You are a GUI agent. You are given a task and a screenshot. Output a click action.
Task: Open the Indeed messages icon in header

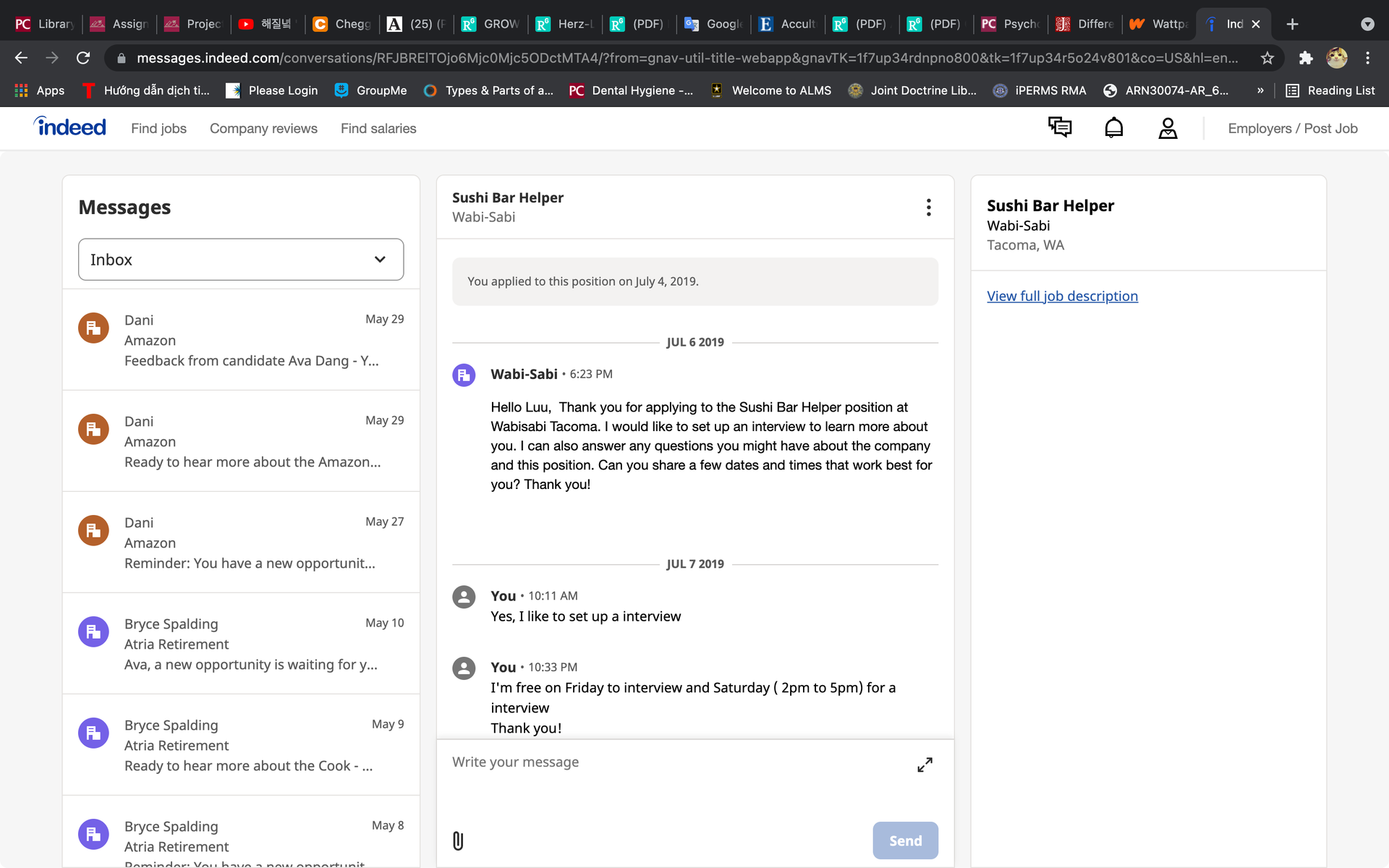click(x=1060, y=128)
